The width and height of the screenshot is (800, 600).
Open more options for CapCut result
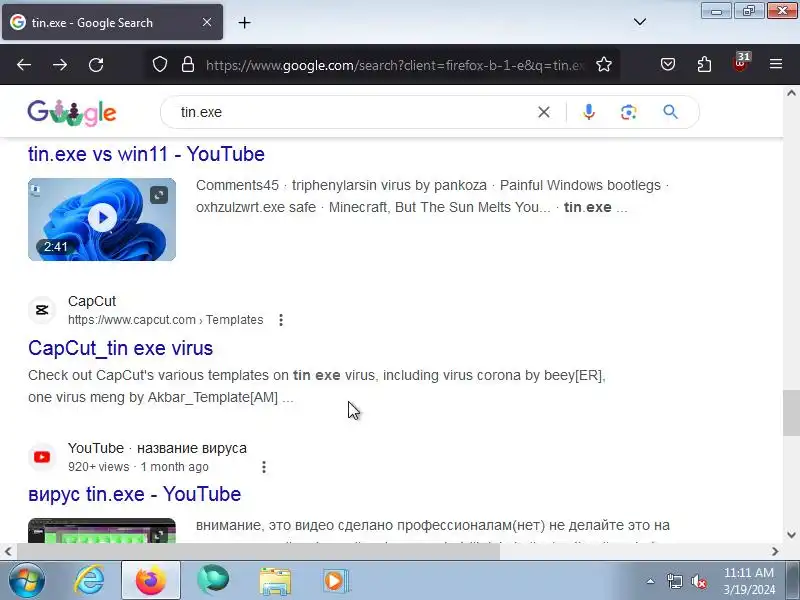[281, 320]
